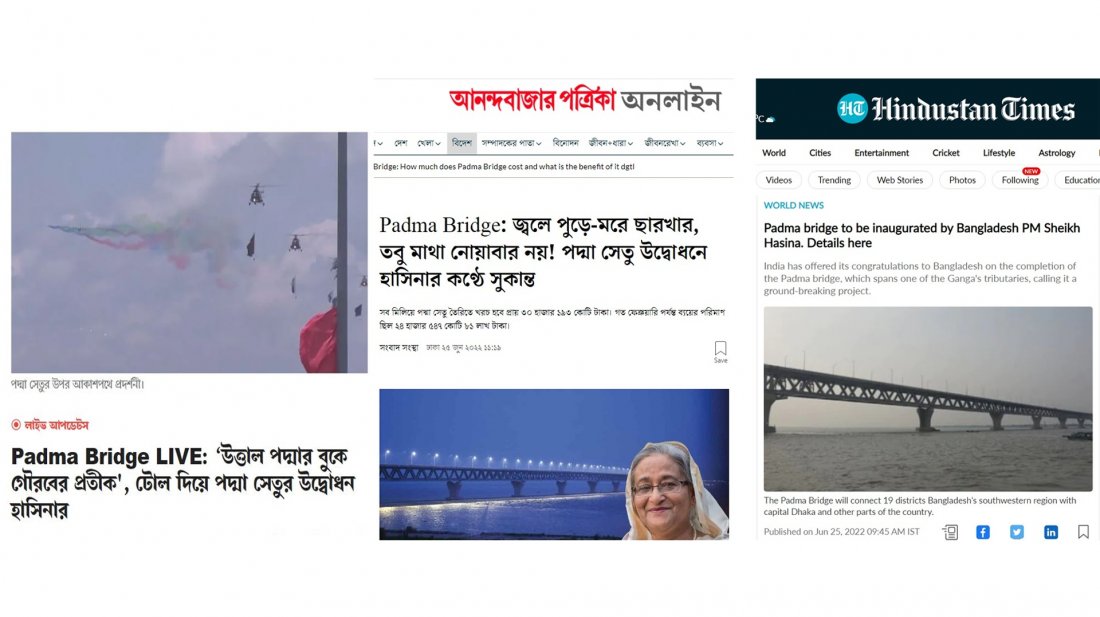Screen dimensions: 1100x617
Task: Open the জীবনরেখা dropdown
Action: (x=664, y=143)
